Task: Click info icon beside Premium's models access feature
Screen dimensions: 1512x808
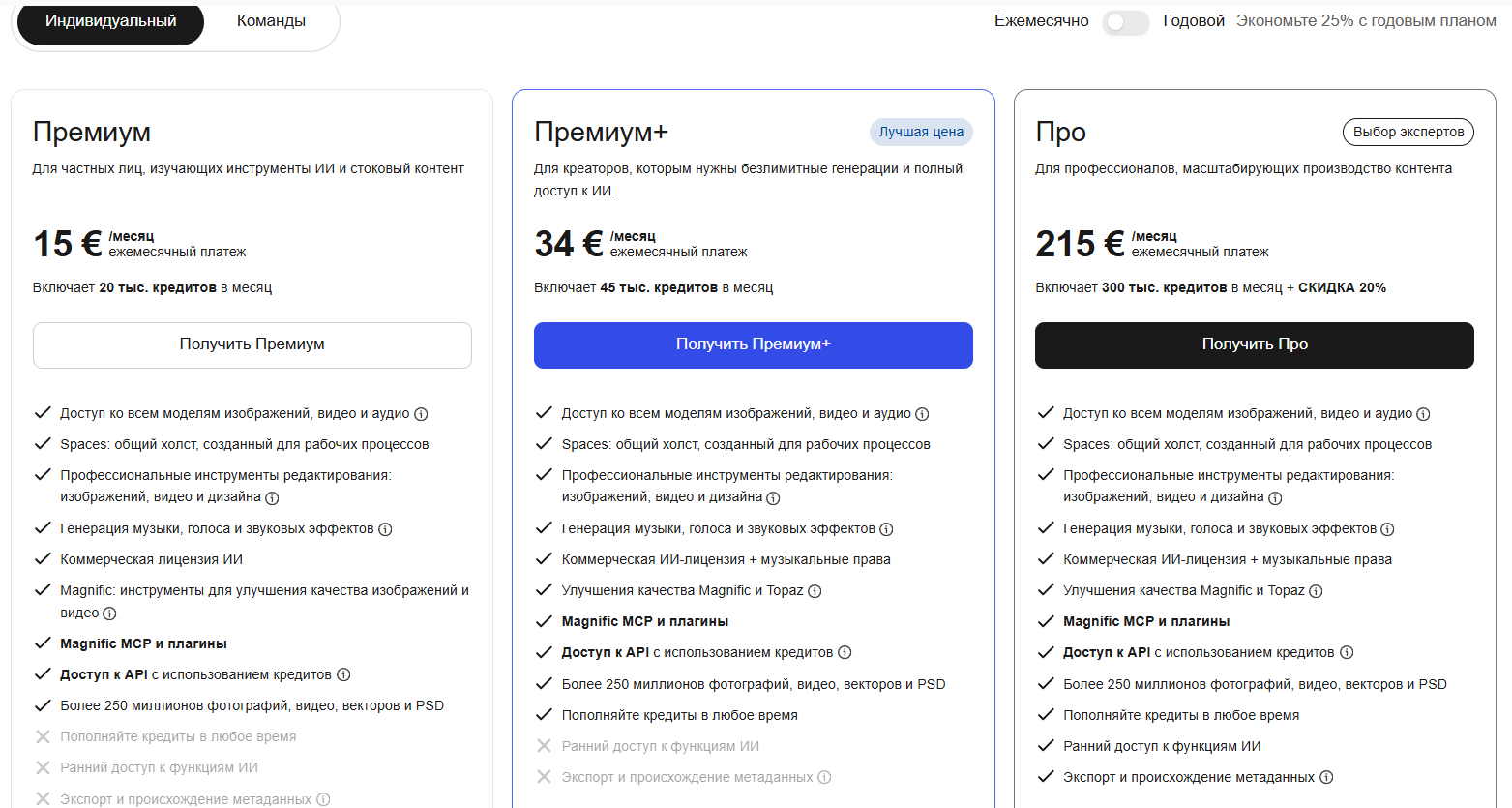Action: 421,414
